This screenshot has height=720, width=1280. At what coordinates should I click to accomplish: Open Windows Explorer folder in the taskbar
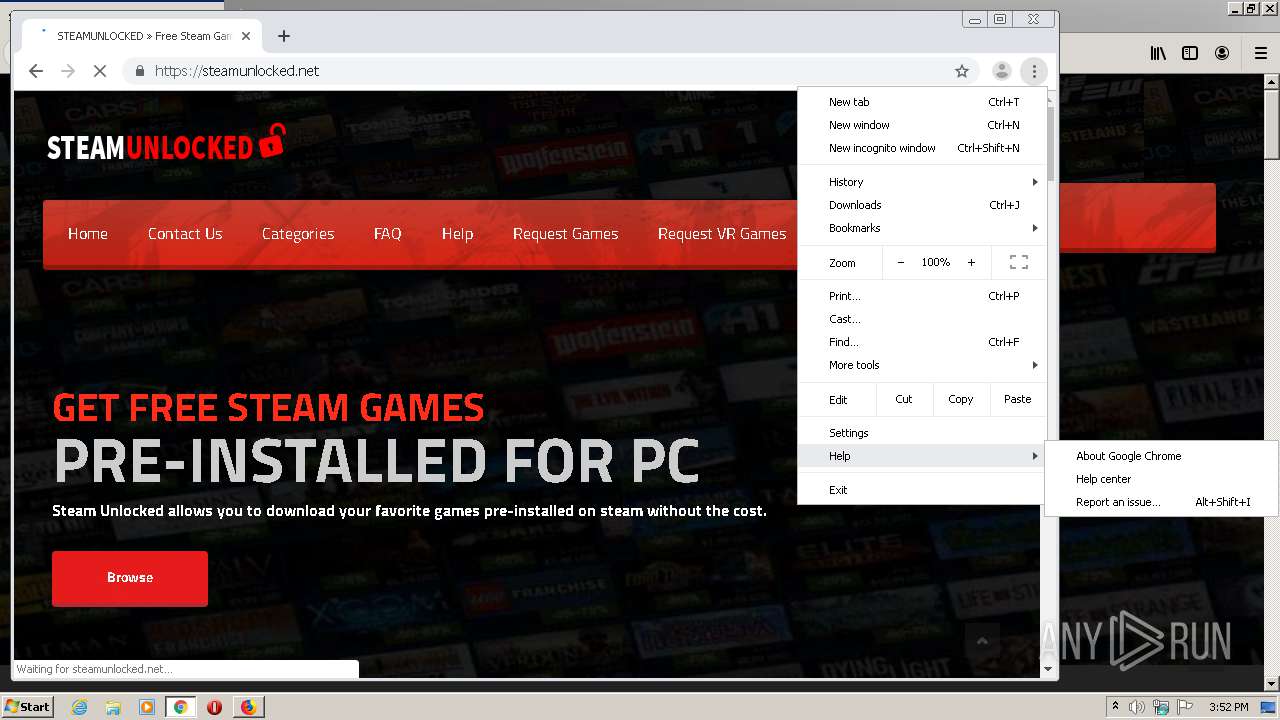coord(113,707)
